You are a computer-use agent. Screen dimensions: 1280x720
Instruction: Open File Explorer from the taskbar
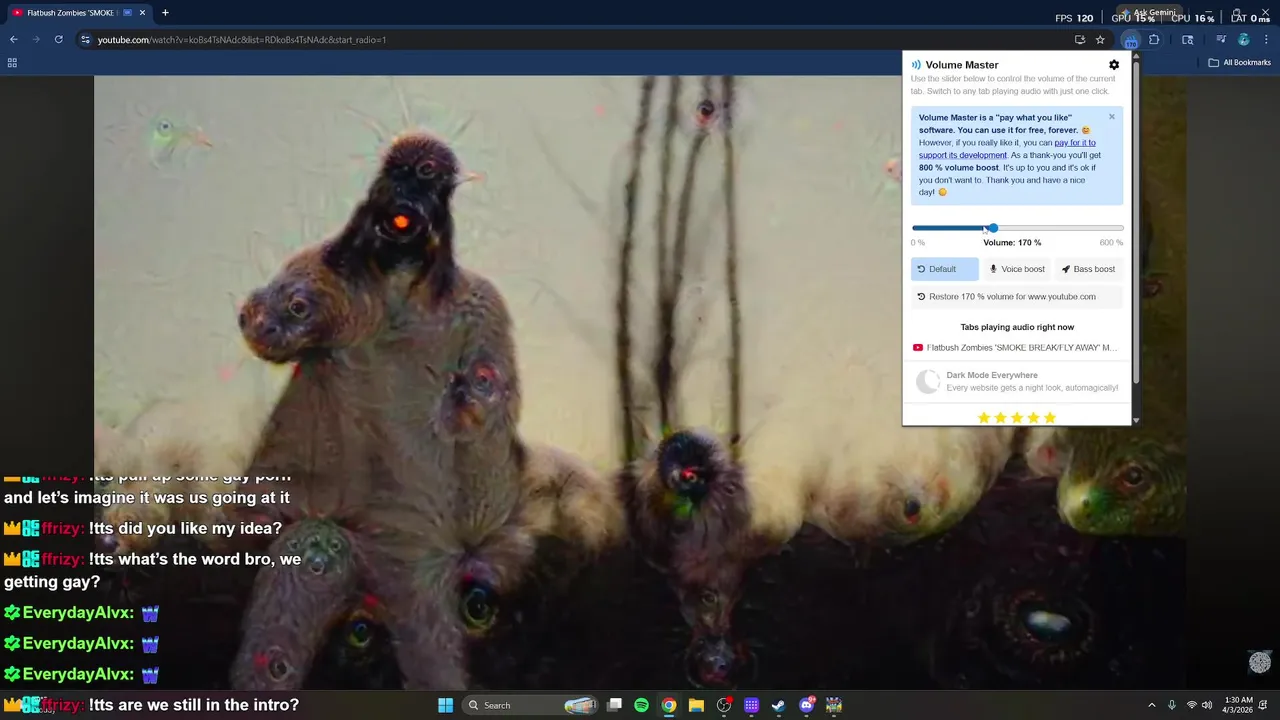pos(696,706)
